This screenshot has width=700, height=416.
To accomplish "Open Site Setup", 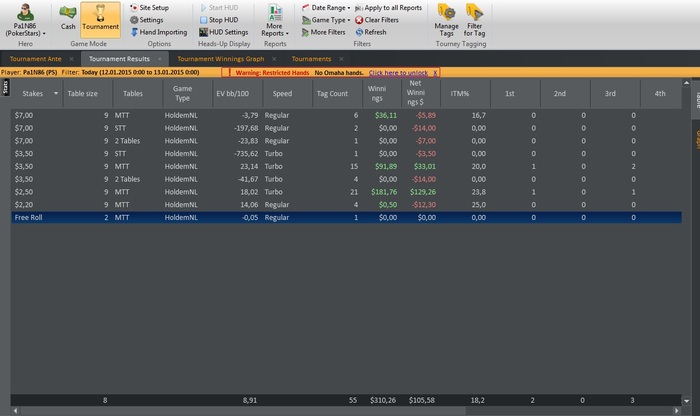I will pyautogui.click(x=150, y=8).
